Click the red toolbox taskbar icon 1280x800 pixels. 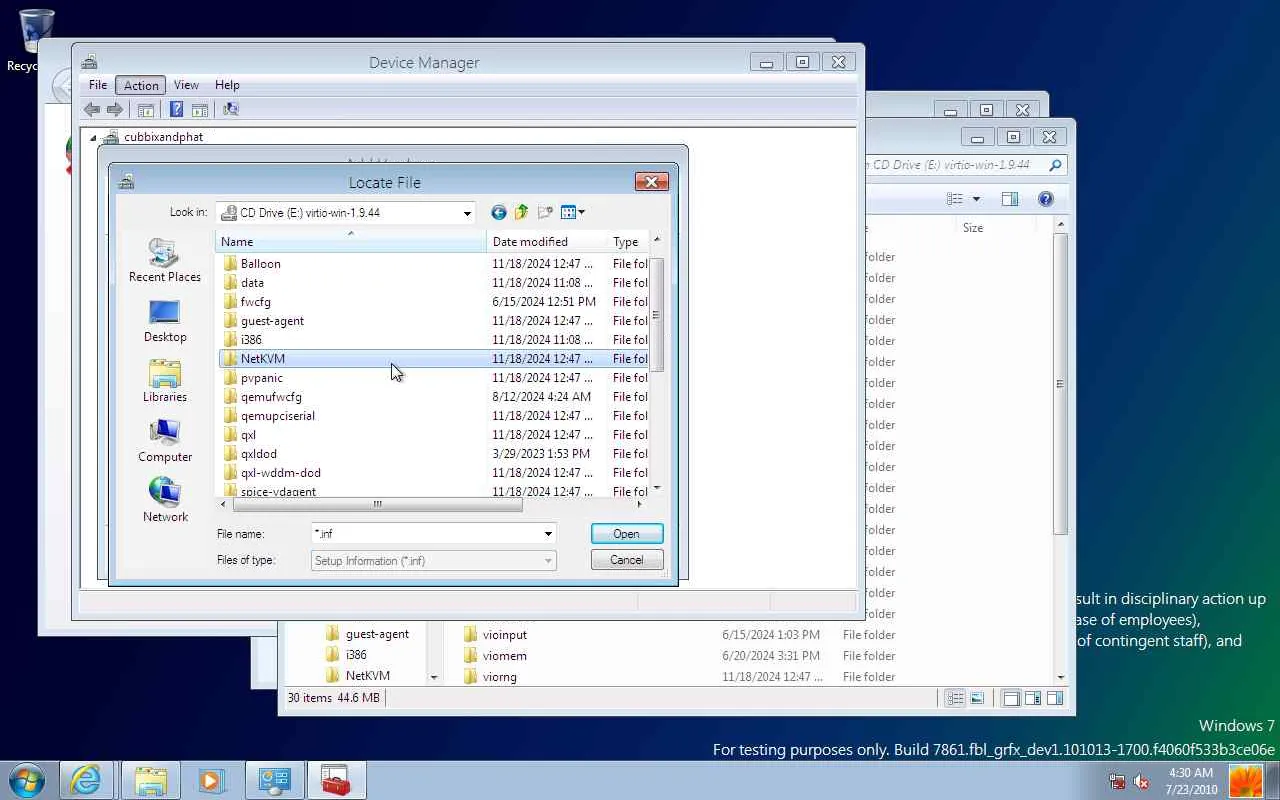pos(335,780)
